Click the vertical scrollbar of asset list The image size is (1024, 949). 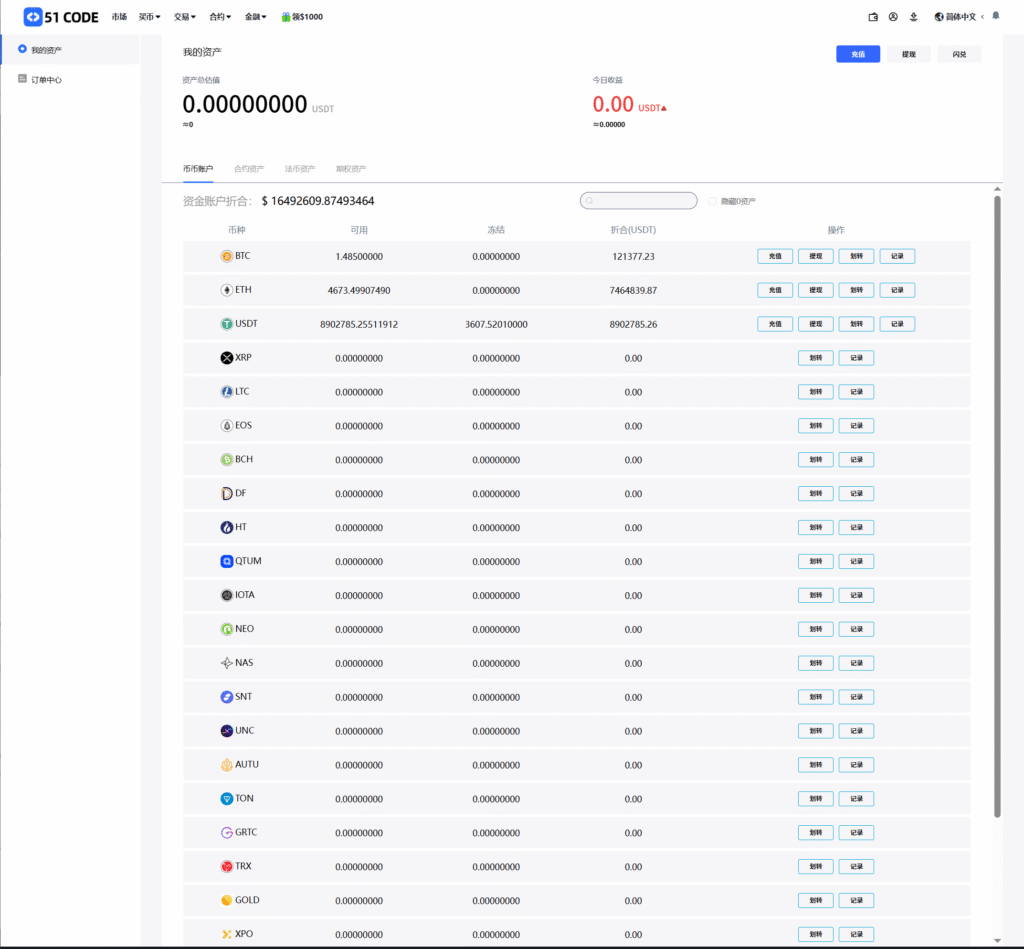pos(997,500)
